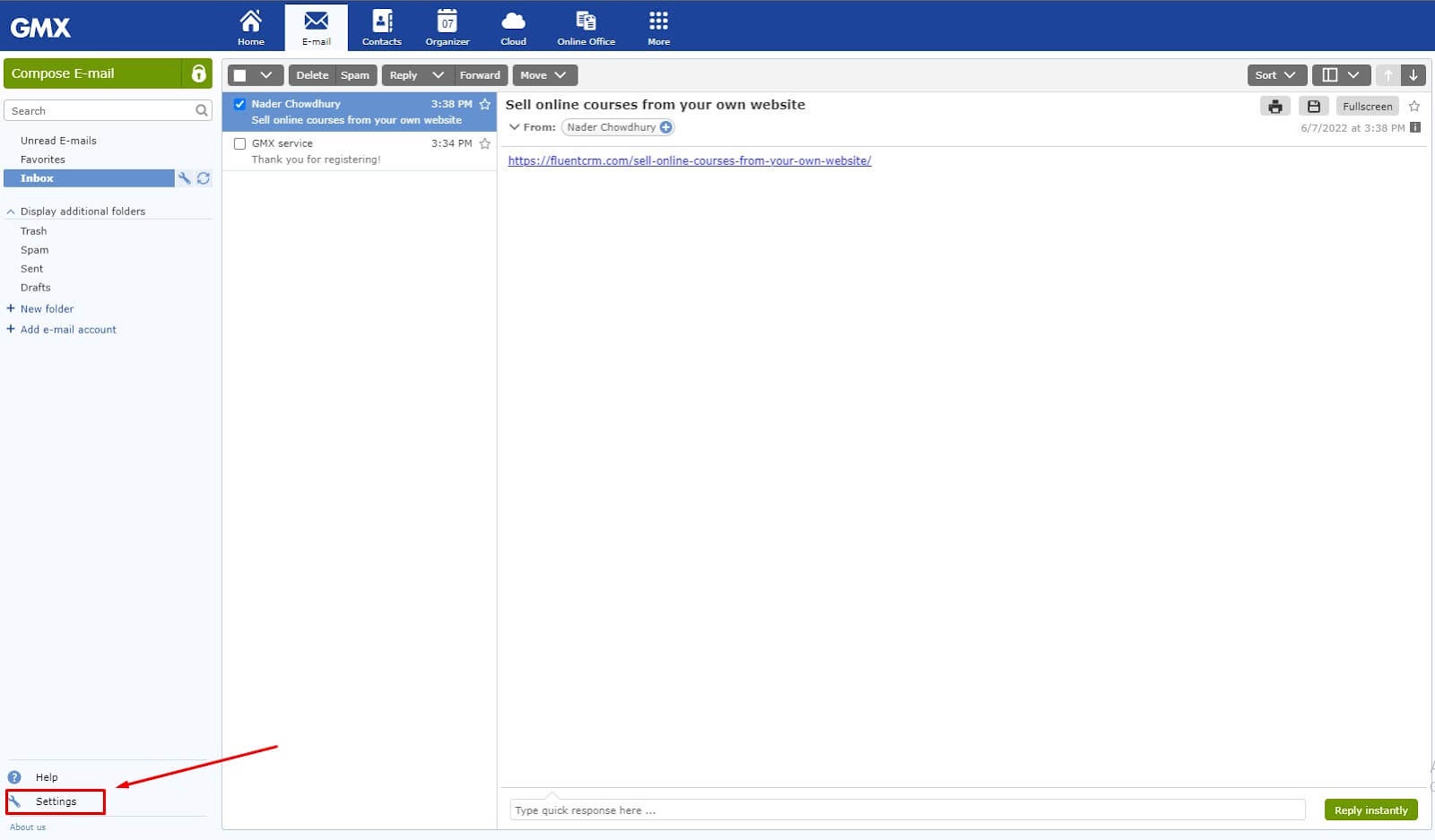The height and width of the screenshot is (840, 1435).
Task: Check the GMX service message checkbox
Action: point(239,143)
